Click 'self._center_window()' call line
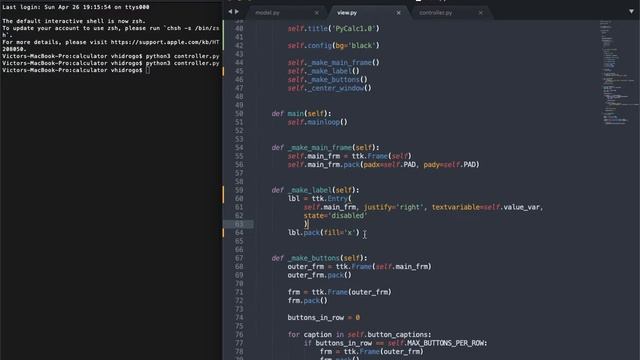Image resolution: width=640 pixels, height=360 pixels. [329, 88]
